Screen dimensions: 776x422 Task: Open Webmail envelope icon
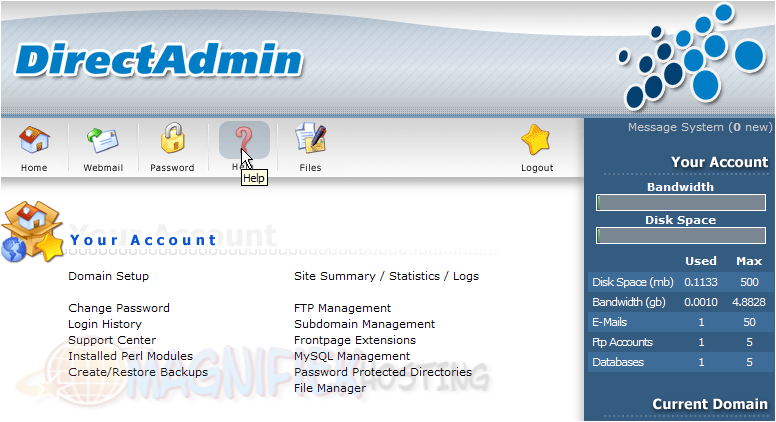coord(103,141)
